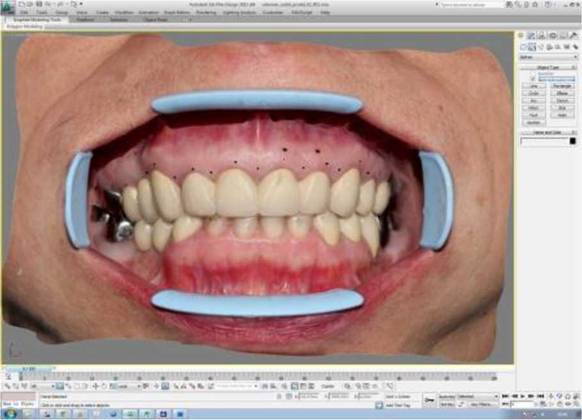582x420 pixels.
Task: Open the Hierarchy command panel tab
Action: click(x=542, y=36)
